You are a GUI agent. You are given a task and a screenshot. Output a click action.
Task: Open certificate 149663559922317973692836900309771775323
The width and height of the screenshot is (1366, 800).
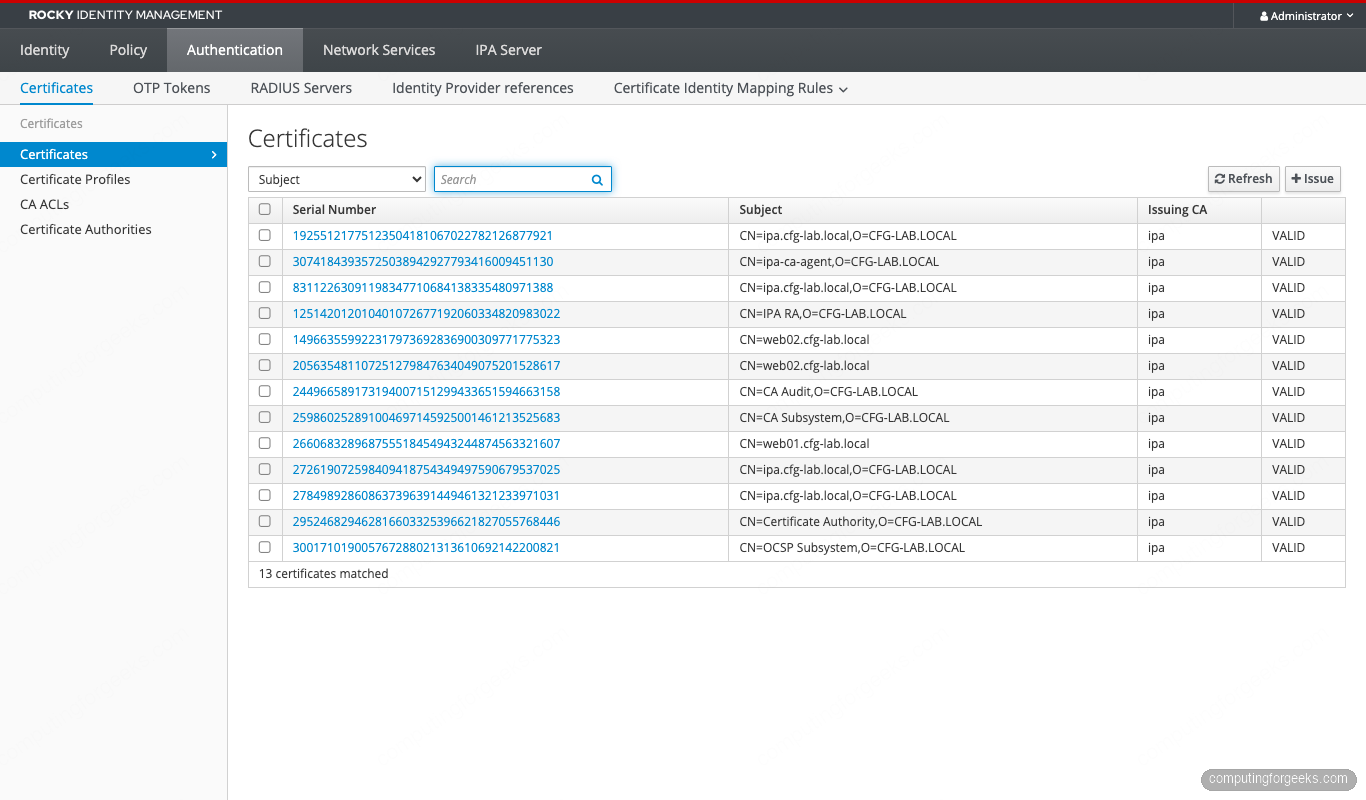[x=426, y=340]
